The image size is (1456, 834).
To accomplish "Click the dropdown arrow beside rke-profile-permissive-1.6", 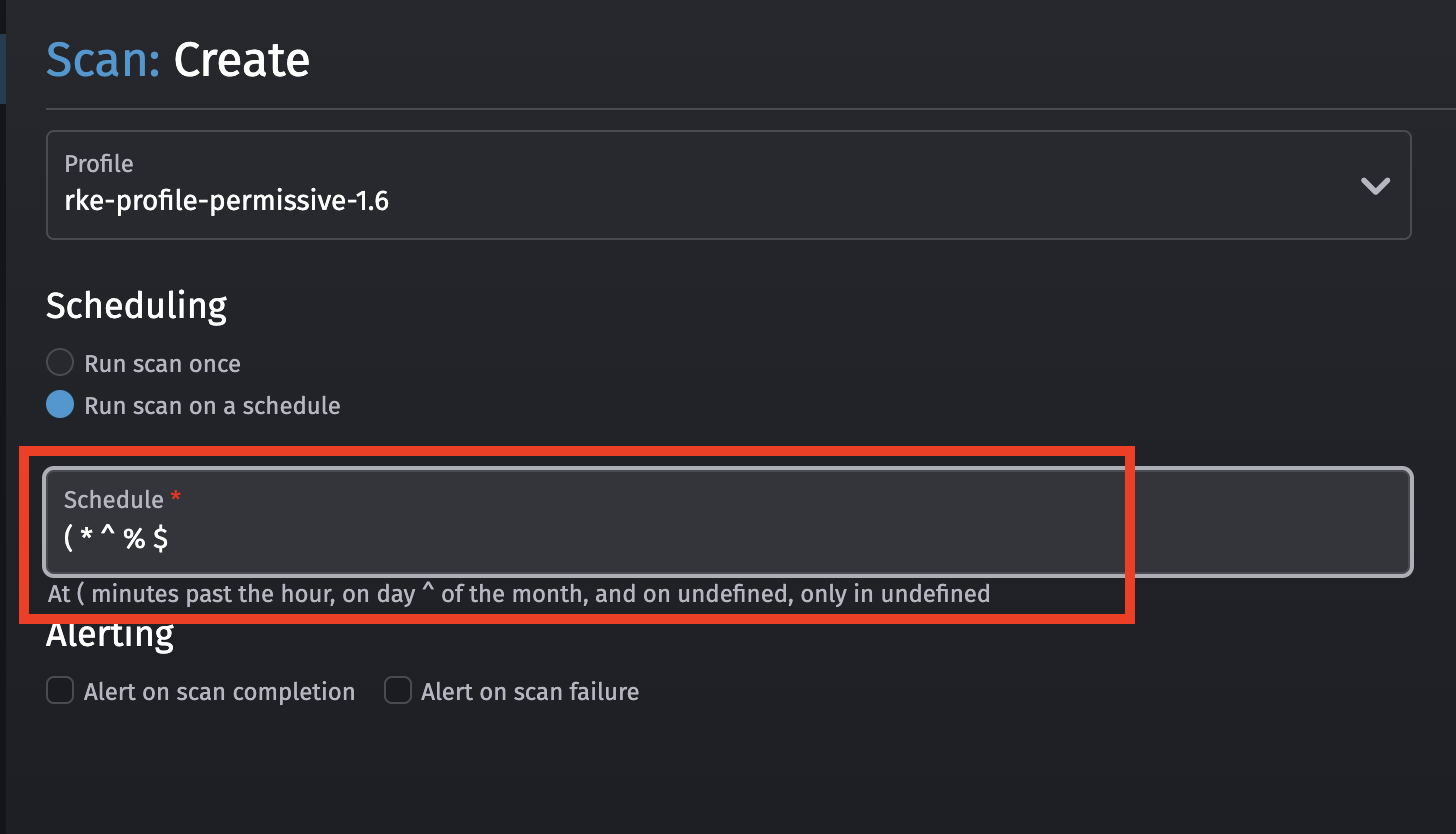I will click(x=1375, y=185).
